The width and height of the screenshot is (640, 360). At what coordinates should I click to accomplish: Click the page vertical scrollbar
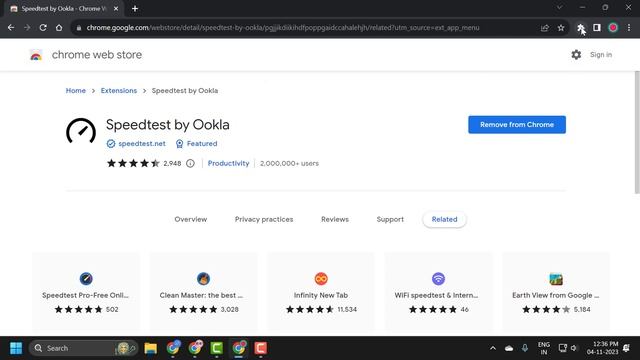[637, 132]
